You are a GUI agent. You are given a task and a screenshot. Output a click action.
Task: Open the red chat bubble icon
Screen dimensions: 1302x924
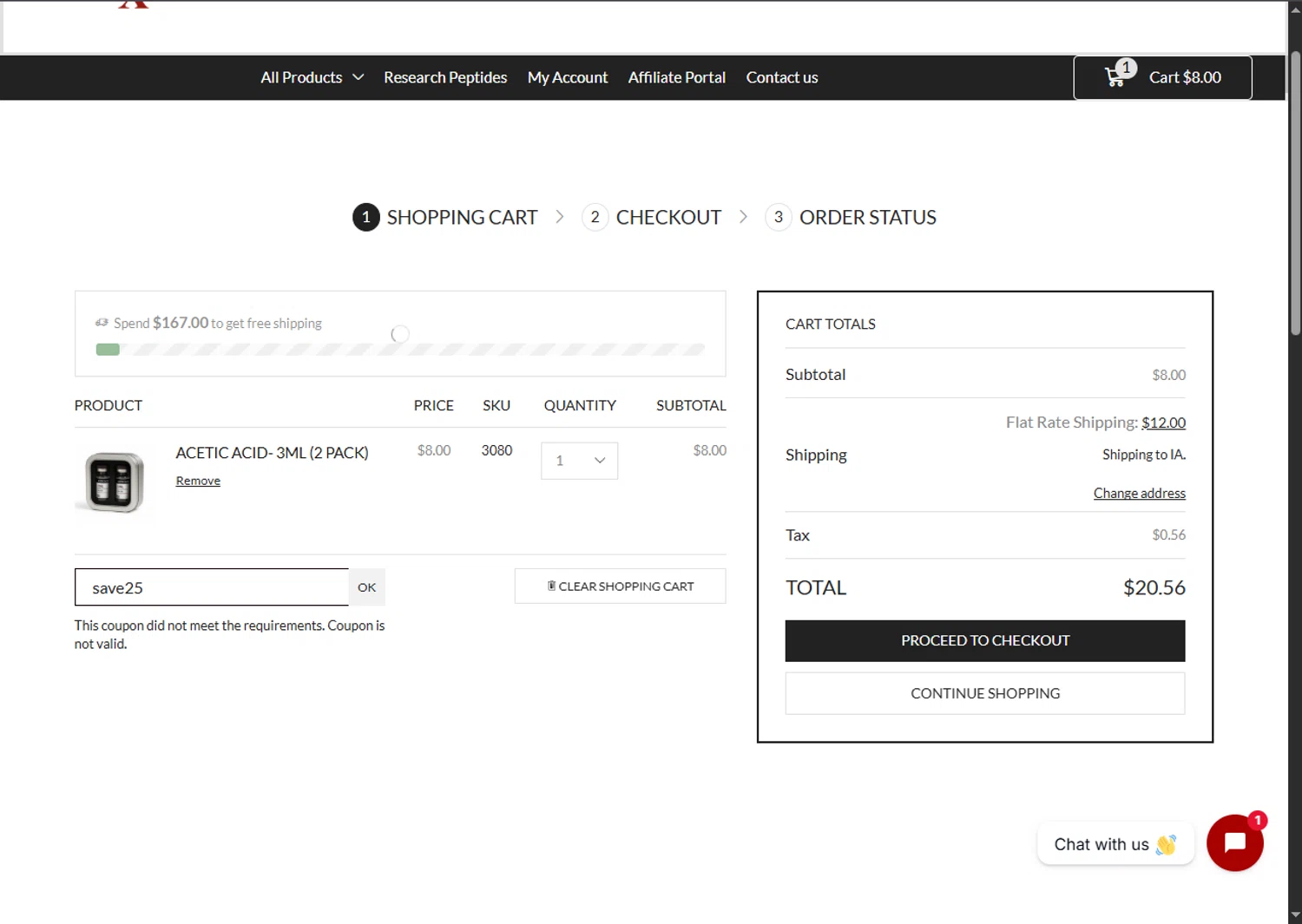point(1234,842)
